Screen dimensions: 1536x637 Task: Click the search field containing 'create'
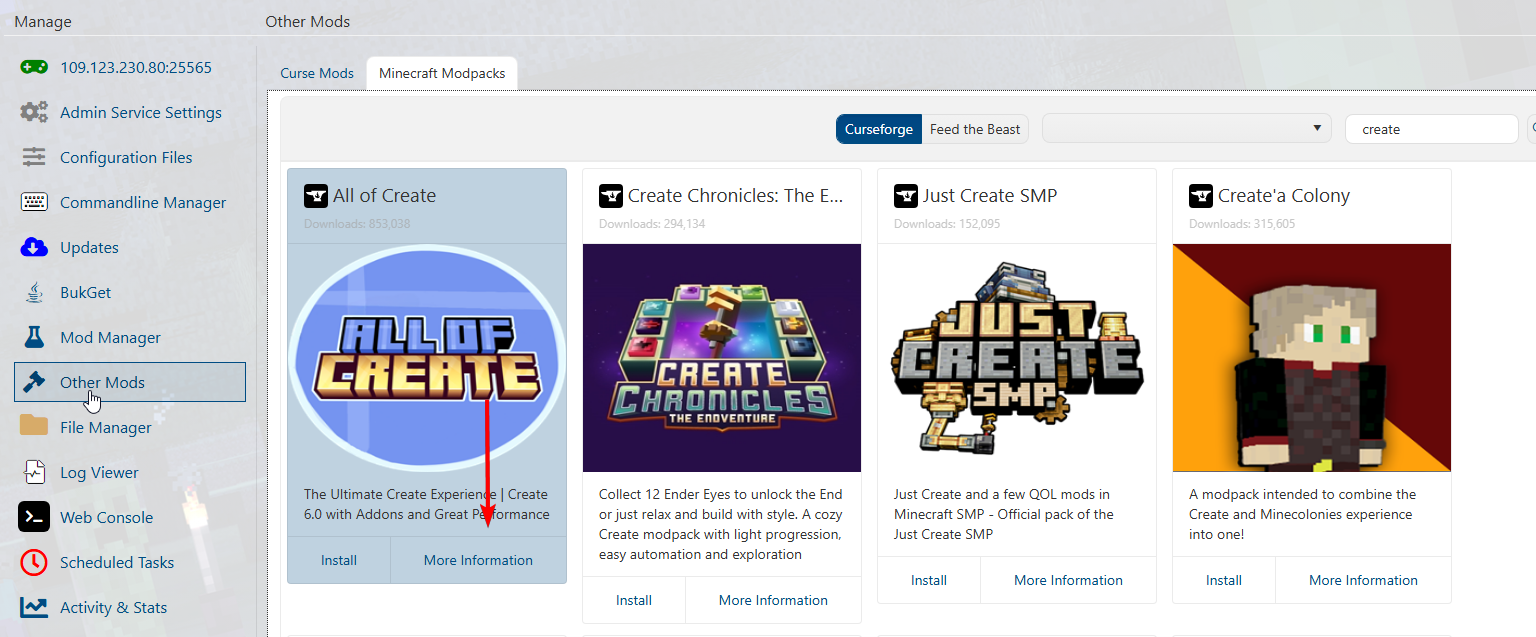point(1431,129)
